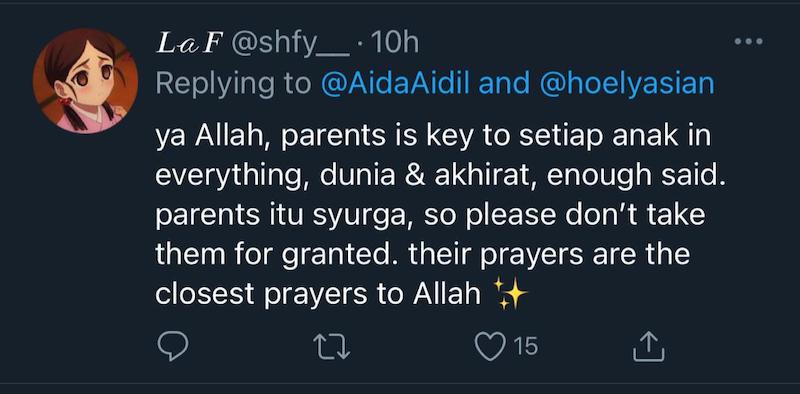
Task: Like the tweet with the heart icon
Action: [x=489, y=347]
